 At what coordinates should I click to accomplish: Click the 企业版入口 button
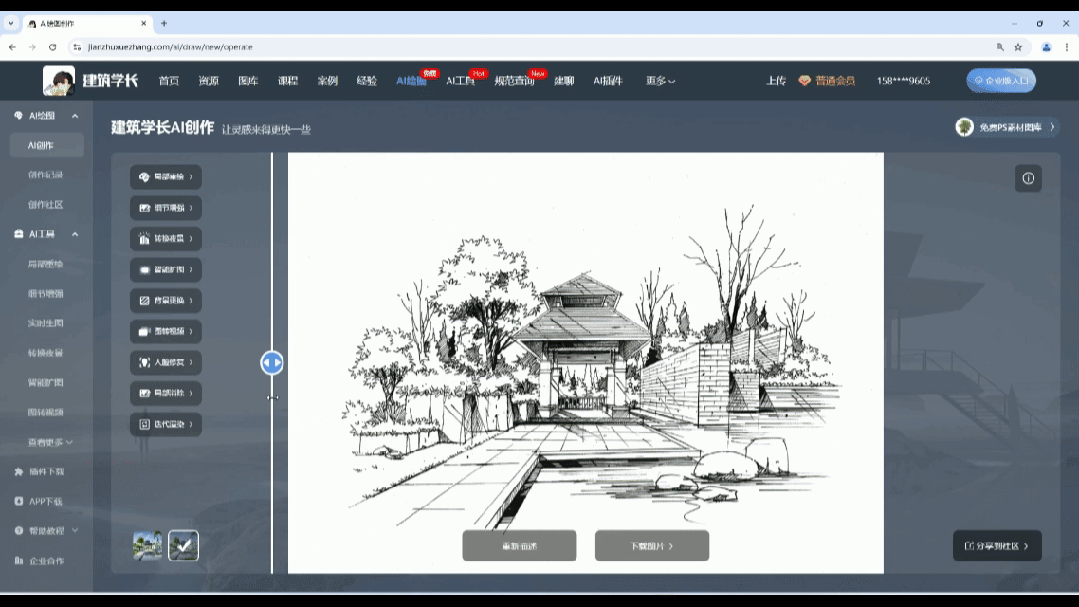pos(1001,81)
